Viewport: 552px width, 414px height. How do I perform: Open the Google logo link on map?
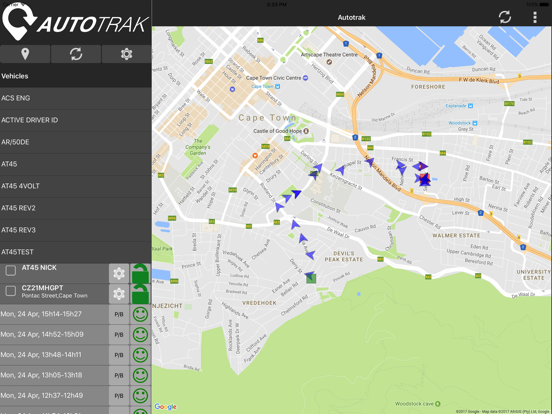point(165,407)
